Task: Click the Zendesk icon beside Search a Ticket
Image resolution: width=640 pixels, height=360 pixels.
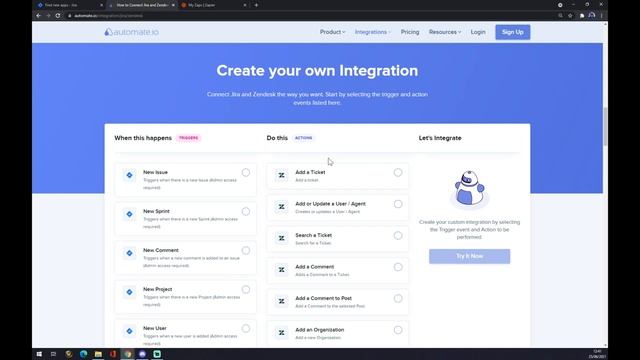Action: point(282,238)
